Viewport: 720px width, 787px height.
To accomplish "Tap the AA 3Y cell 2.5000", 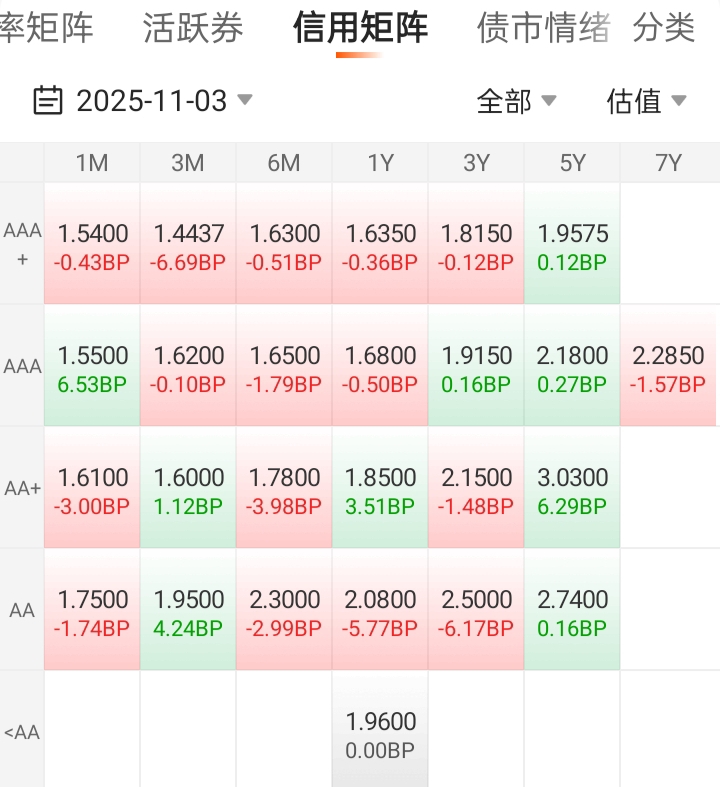I will pyautogui.click(x=476, y=612).
